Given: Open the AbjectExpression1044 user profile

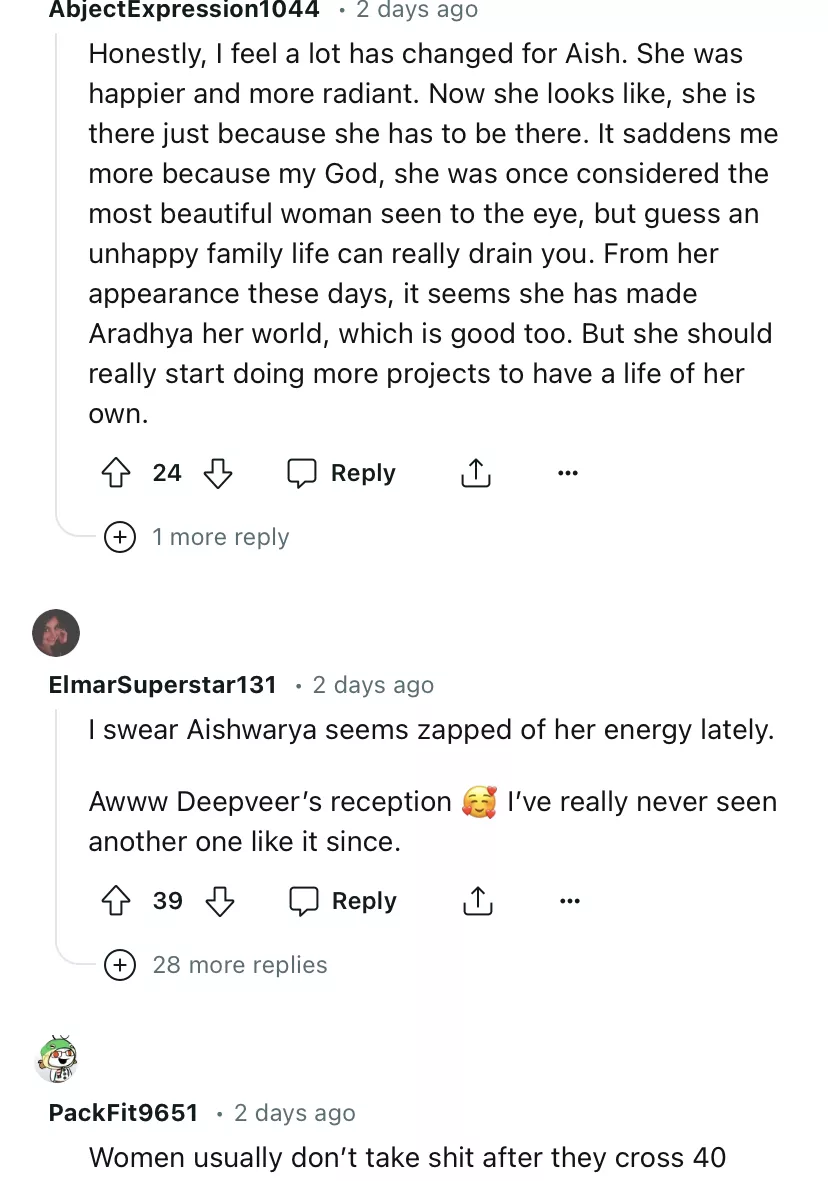Looking at the screenshot, I should [x=184, y=10].
